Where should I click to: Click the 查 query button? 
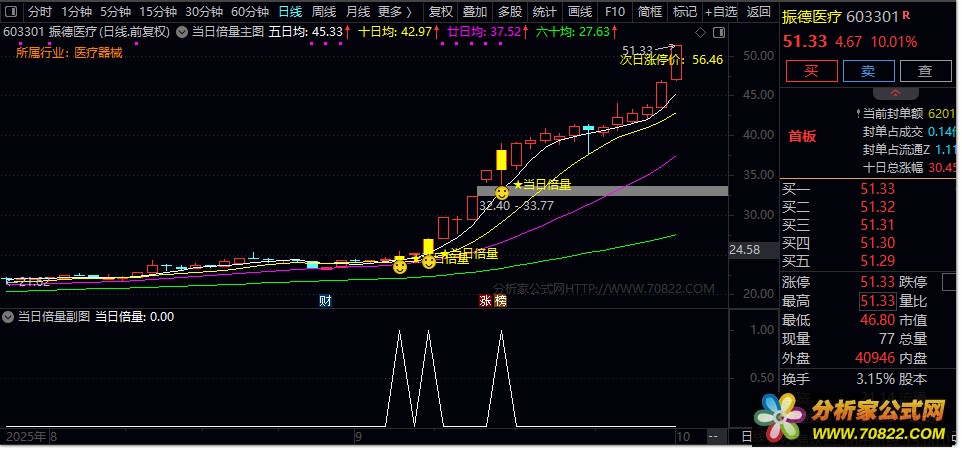[x=925, y=71]
